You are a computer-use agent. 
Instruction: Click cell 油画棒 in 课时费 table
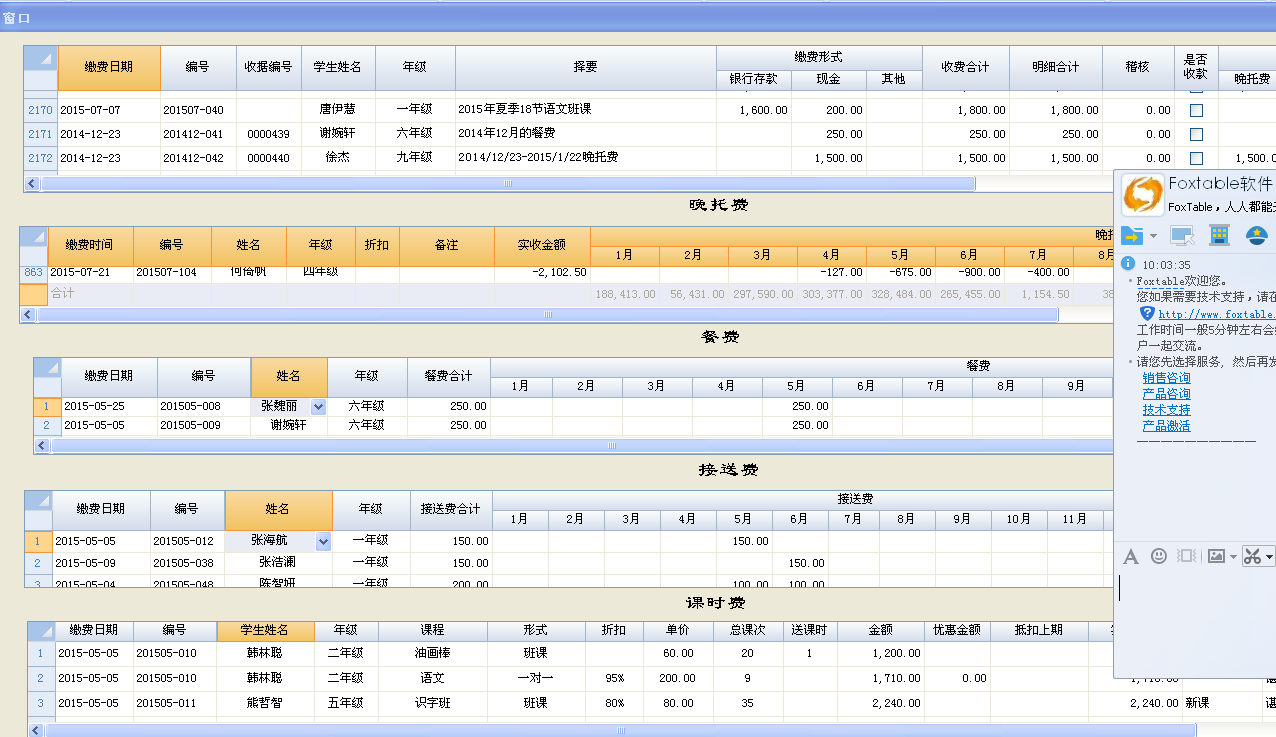point(432,653)
